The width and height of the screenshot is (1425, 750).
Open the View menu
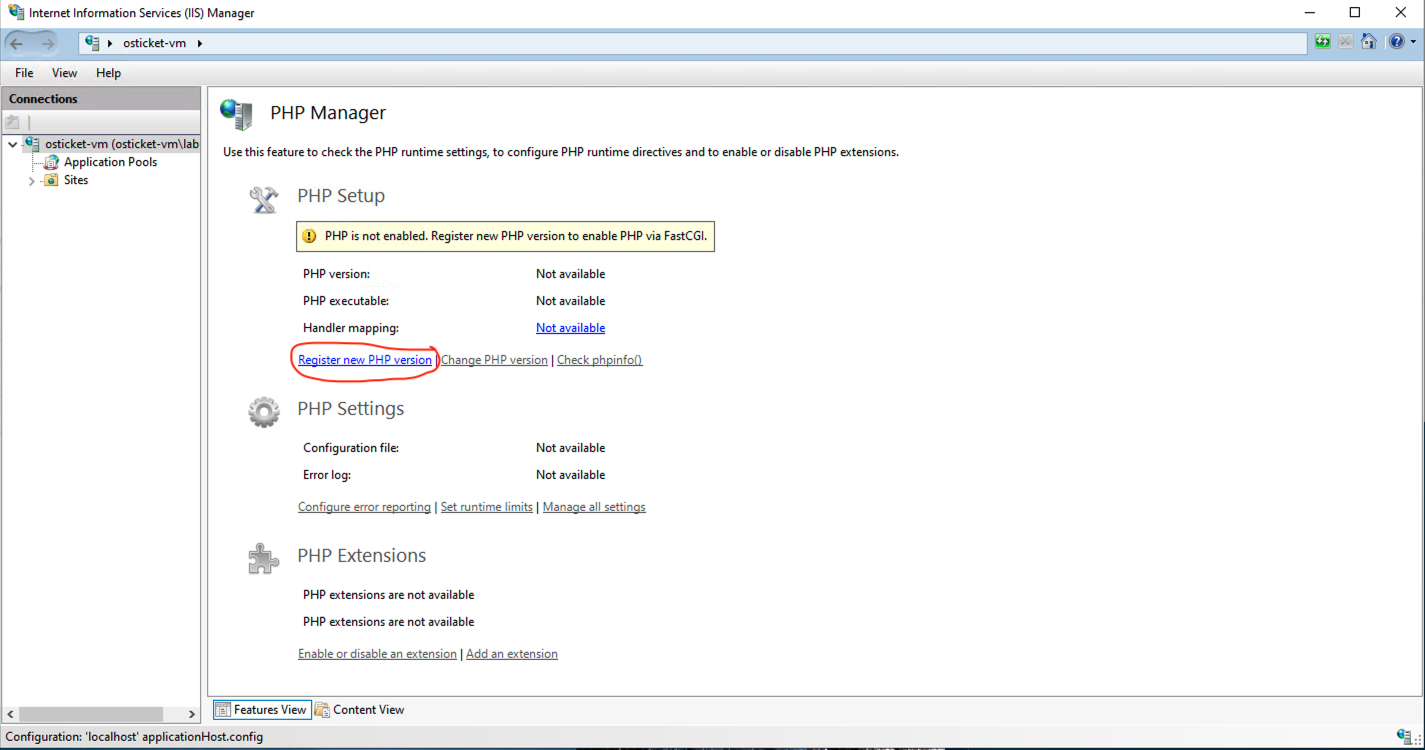[x=64, y=73]
